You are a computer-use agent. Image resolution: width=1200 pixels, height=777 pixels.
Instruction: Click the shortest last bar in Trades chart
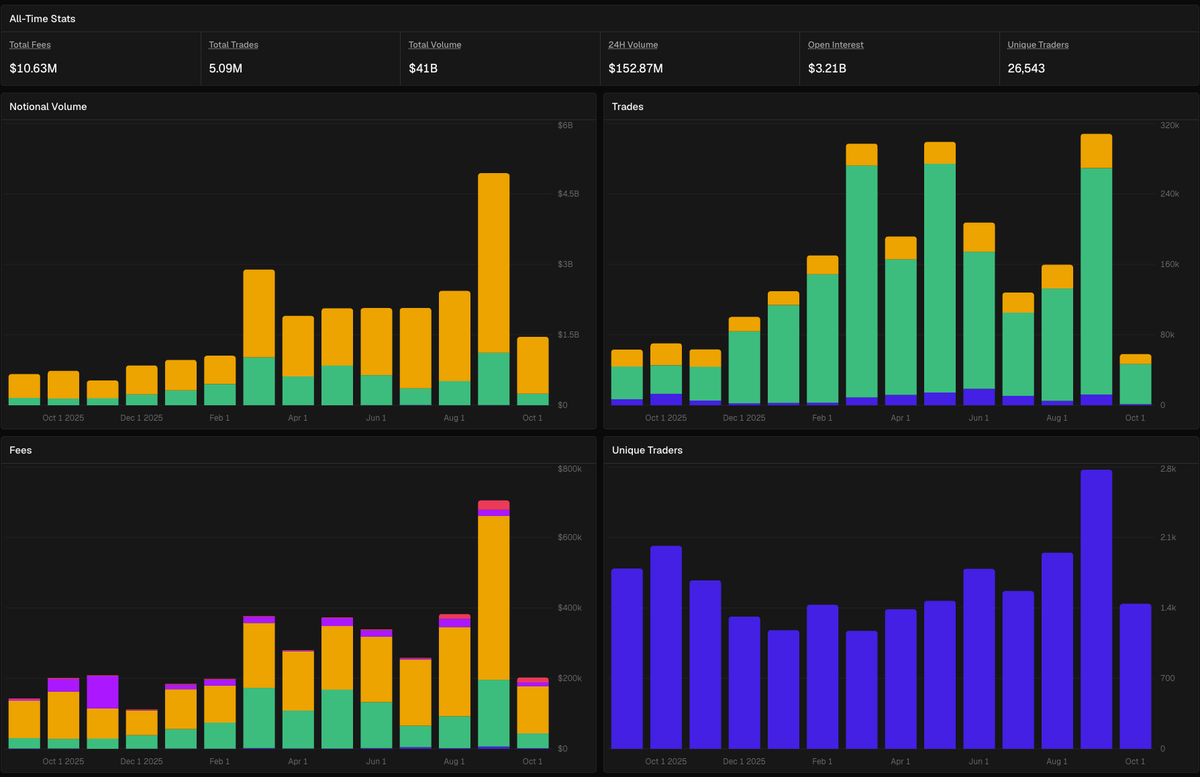point(1135,380)
